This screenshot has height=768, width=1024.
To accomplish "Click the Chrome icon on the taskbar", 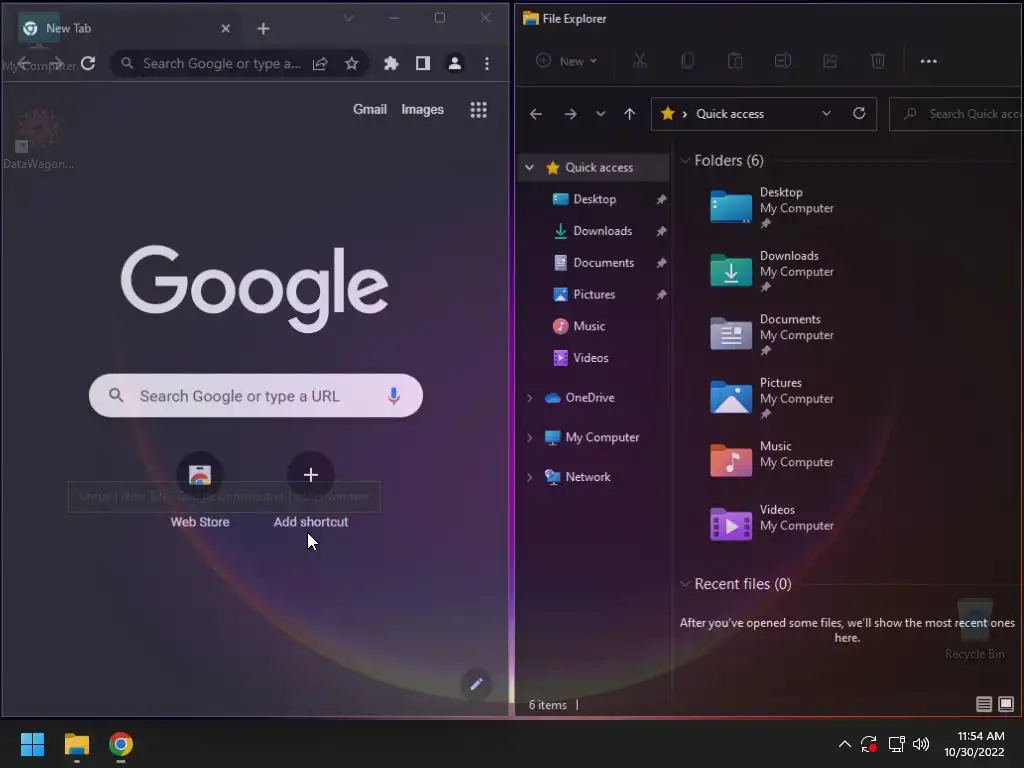I will pyautogui.click(x=121, y=744).
